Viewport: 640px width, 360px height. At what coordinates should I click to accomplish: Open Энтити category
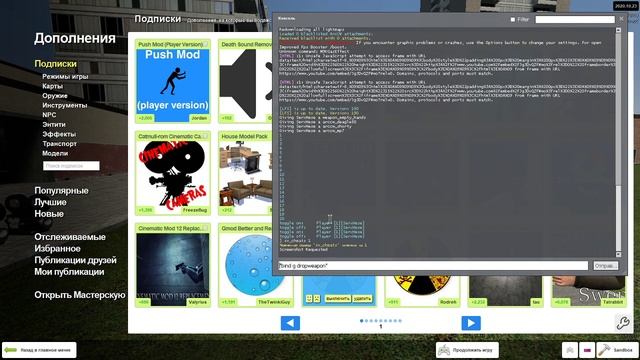point(54,124)
